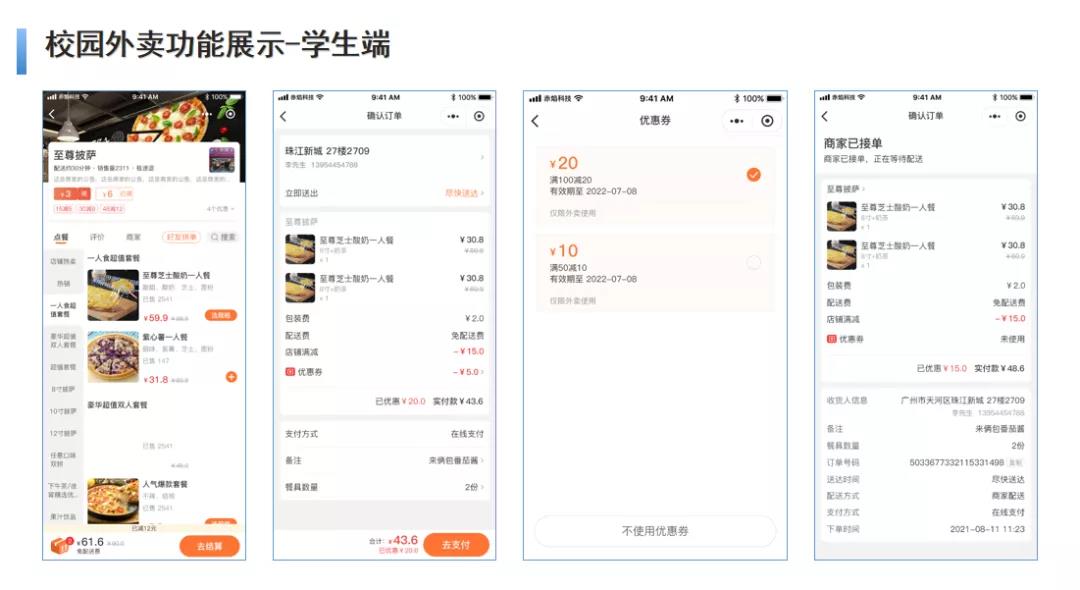Select the ¥10 coupon radio button
1080x590 pixels.
click(753, 263)
